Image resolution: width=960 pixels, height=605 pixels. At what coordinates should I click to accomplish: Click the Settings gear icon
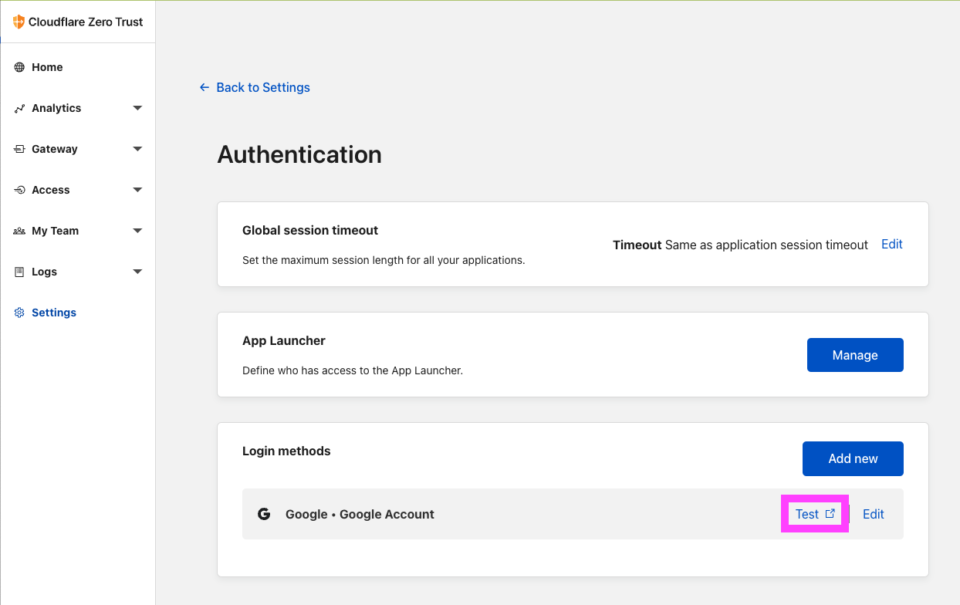click(19, 313)
